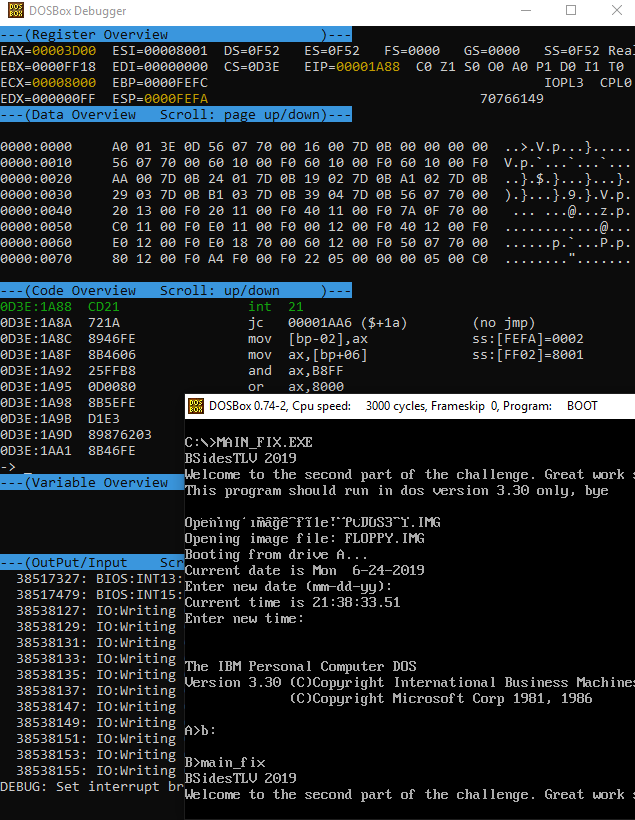
Task: Maximize the DOSBox Debugger window
Action: point(571,11)
